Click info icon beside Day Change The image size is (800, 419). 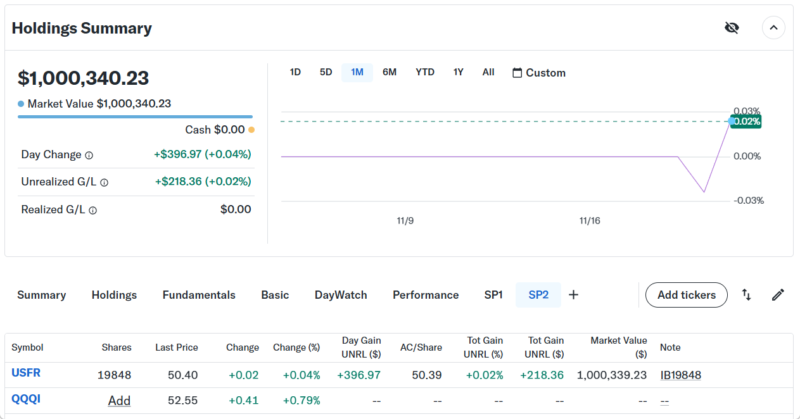click(x=89, y=155)
